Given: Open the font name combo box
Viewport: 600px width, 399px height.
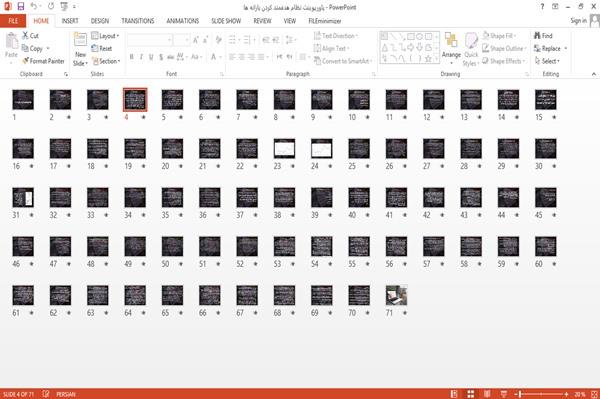Looking at the screenshot, I should 150,39.
